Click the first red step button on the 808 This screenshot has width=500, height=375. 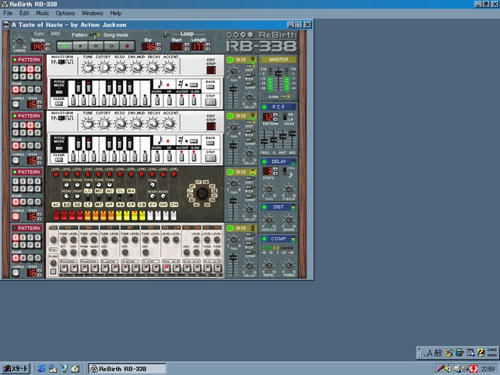pyautogui.click(x=56, y=215)
